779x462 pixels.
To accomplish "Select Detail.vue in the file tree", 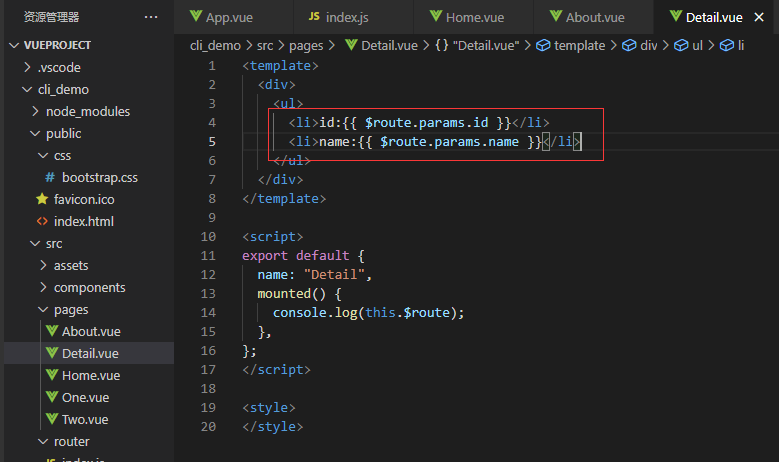I will (x=89, y=353).
